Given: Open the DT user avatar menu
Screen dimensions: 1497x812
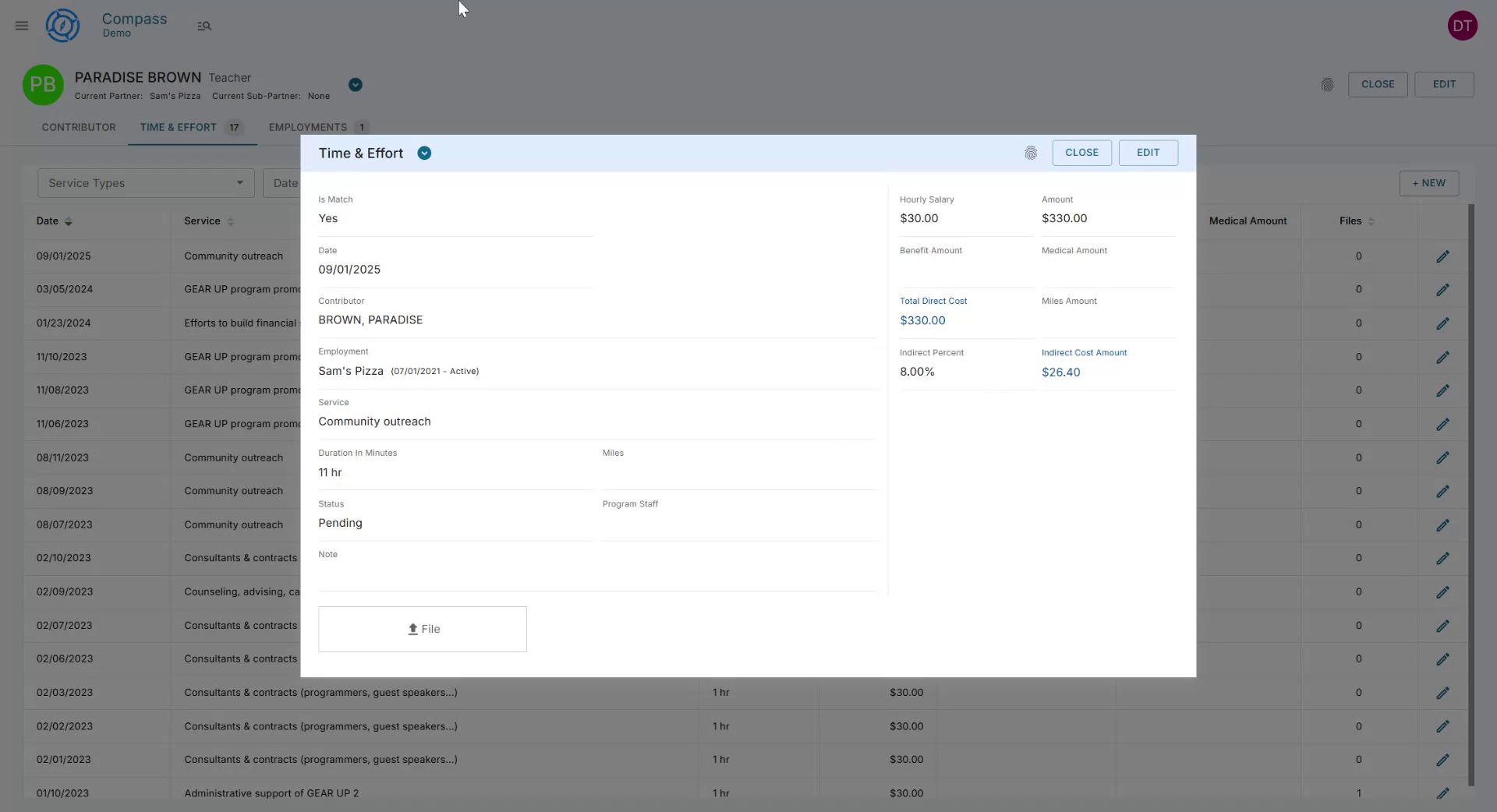Looking at the screenshot, I should (1463, 25).
